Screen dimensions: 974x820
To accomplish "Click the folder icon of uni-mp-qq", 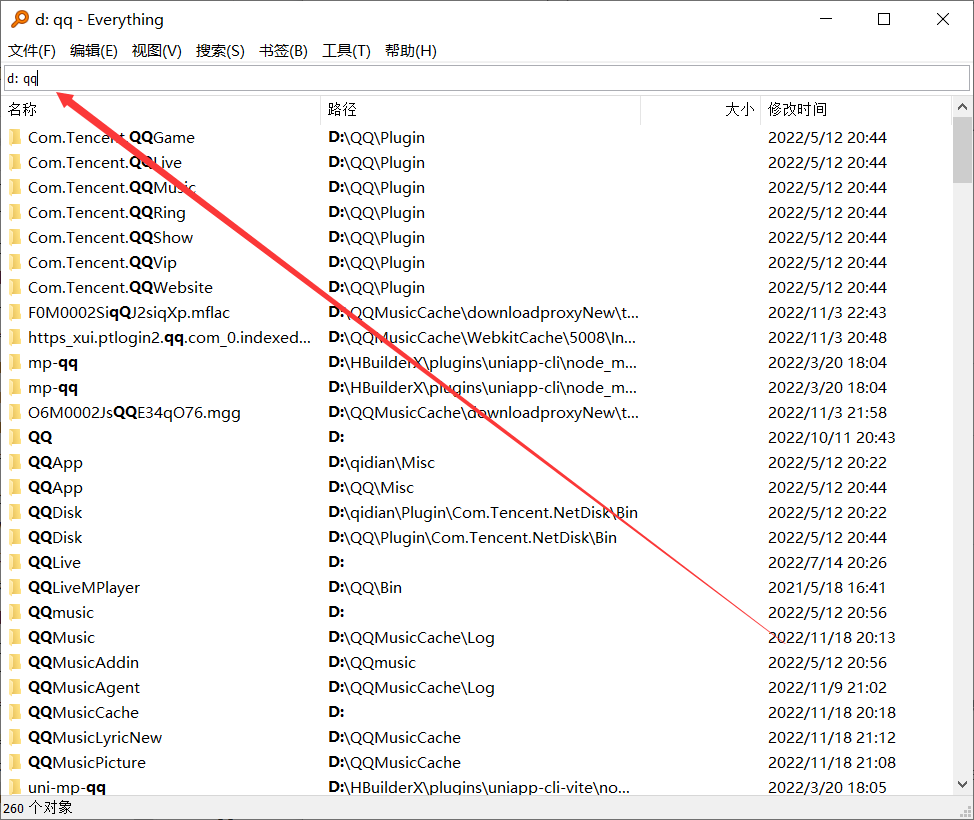I will click(x=16, y=787).
